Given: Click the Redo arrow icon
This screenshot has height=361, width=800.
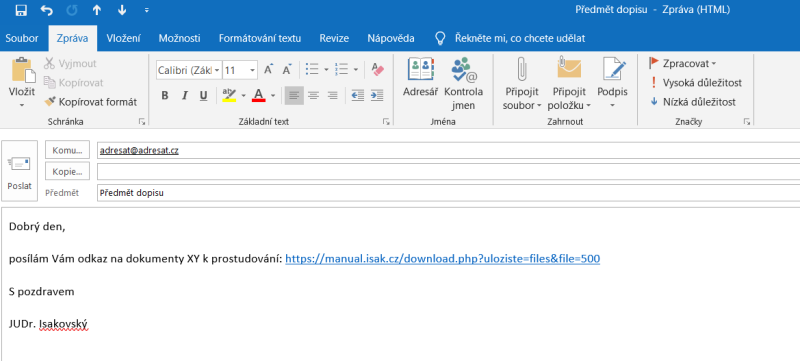Looking at the screenshot, I should click(x=72, y=10).
